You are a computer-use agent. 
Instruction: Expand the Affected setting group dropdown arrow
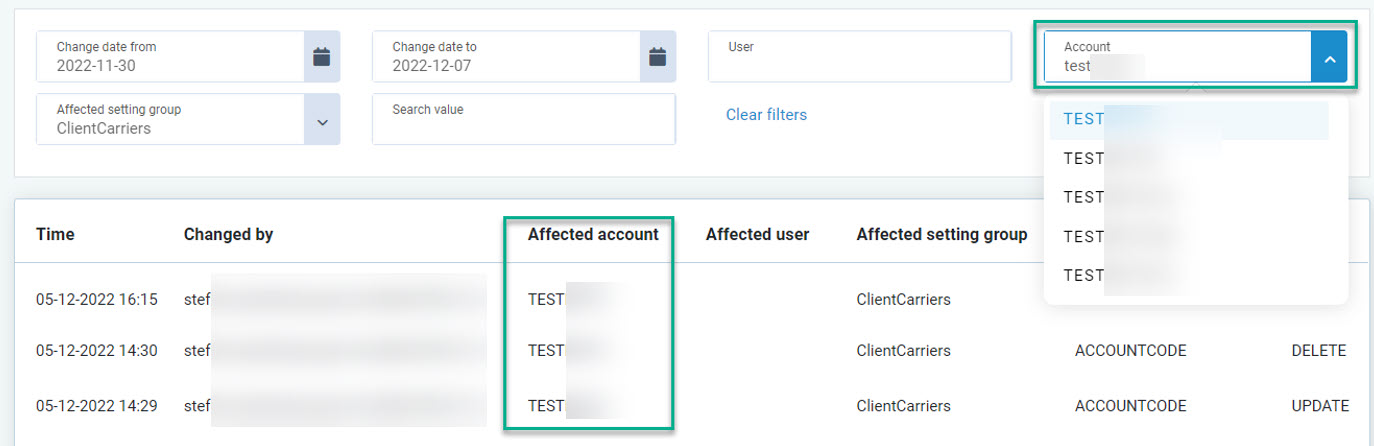click(321, 121)
